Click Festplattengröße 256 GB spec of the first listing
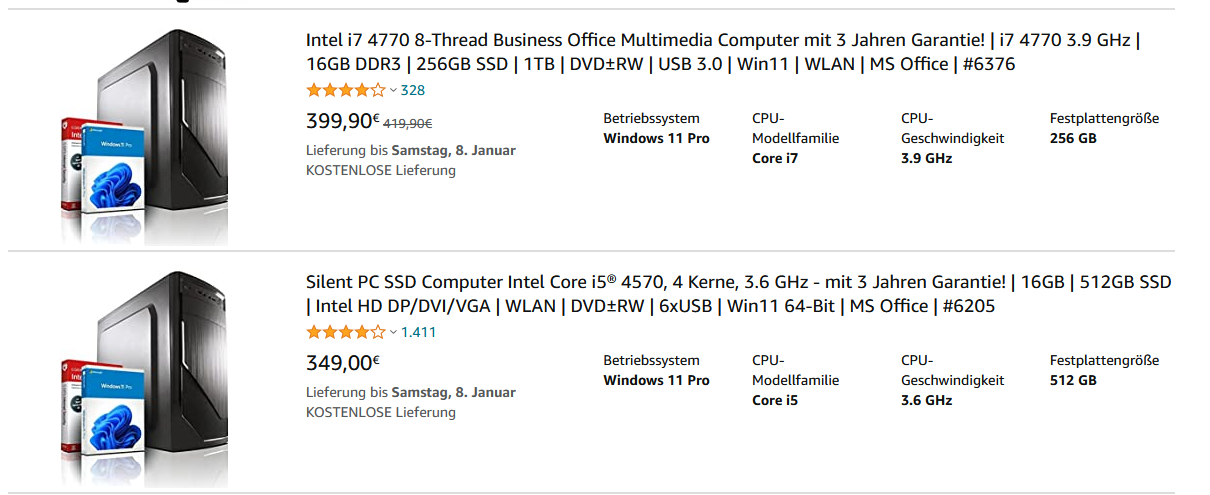The height and width of the screenshot is (495, 1210). click(x=1104, y=128)
